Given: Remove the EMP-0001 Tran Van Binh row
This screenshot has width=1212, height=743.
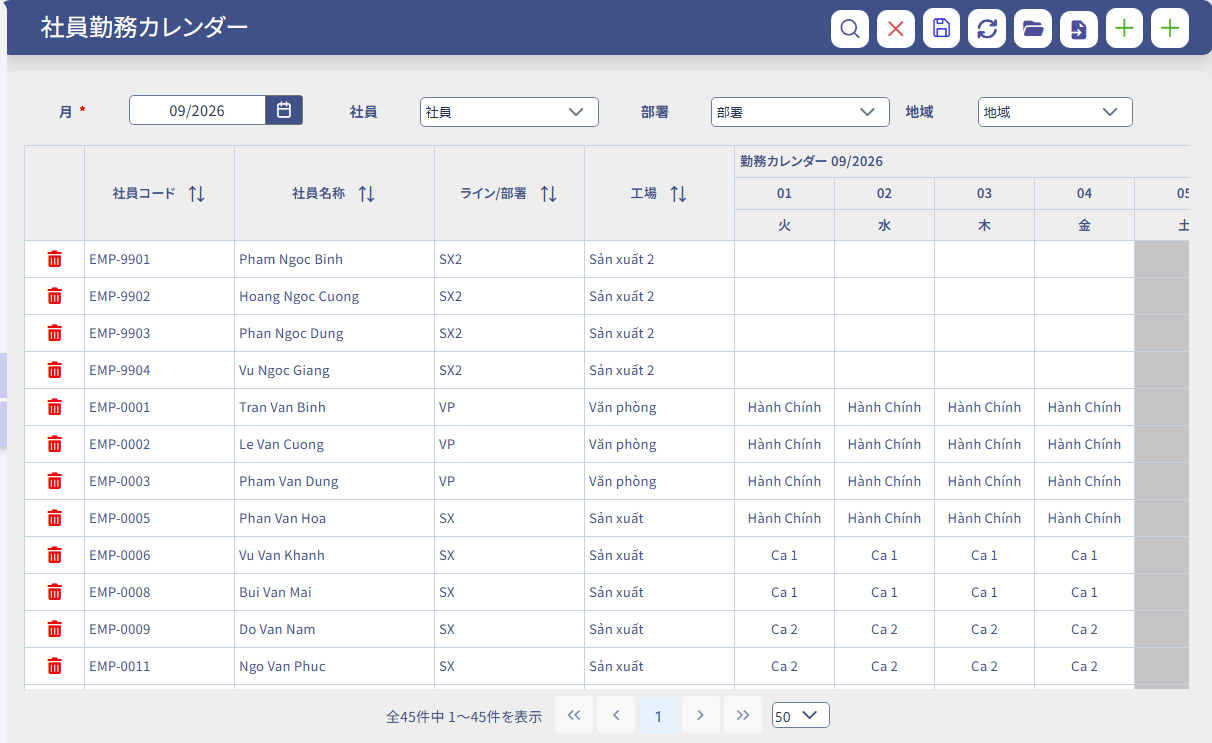Looking at the screenshot, I should pos(55,407).
